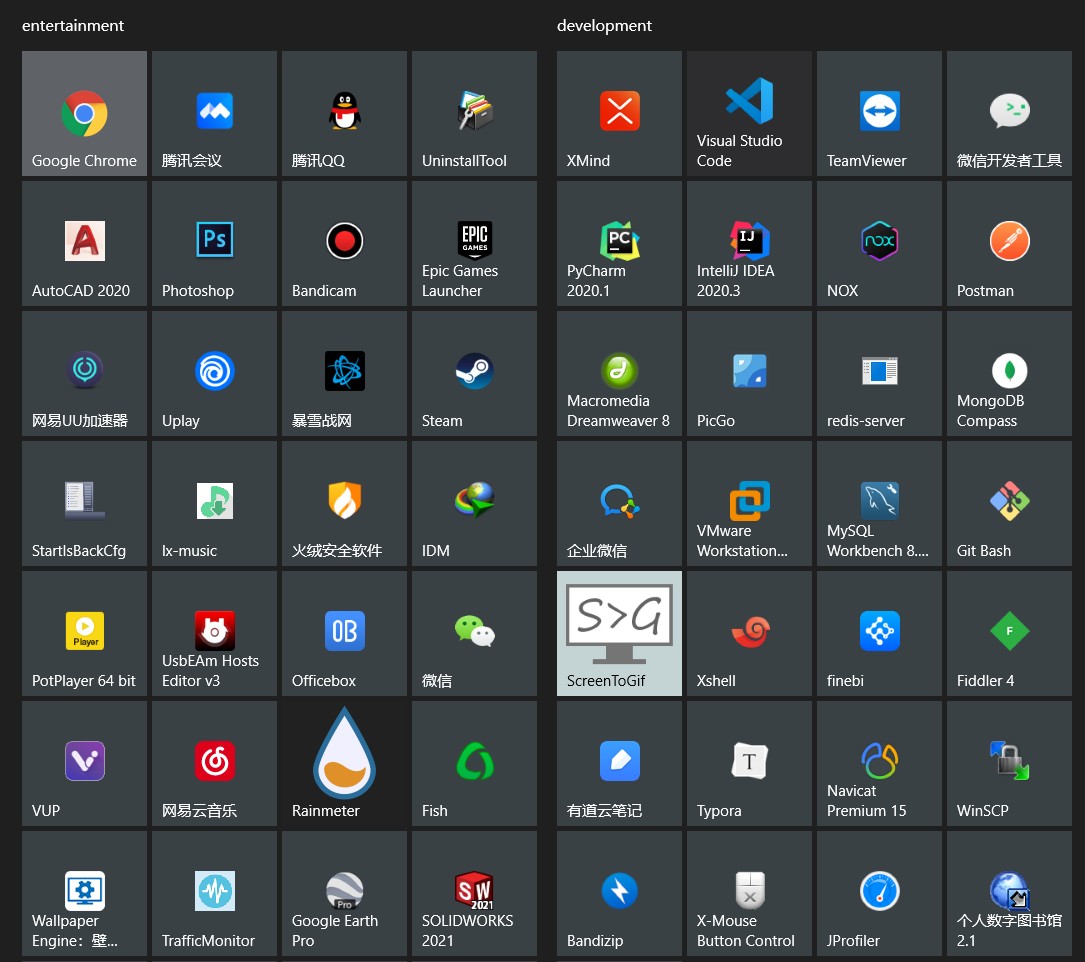This screenshot has height=962, width=1085.
Task: Launch TeamViewer
Action: coord(879,114)
